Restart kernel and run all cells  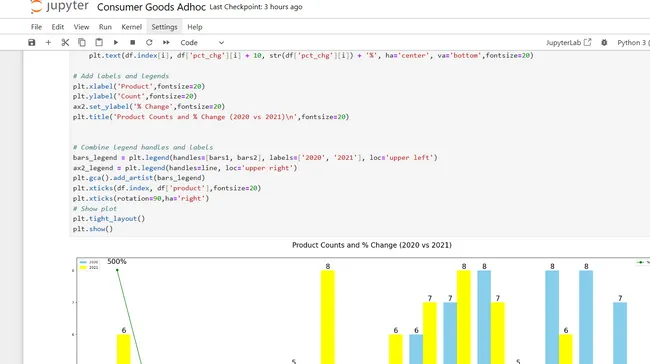(166, 42)
